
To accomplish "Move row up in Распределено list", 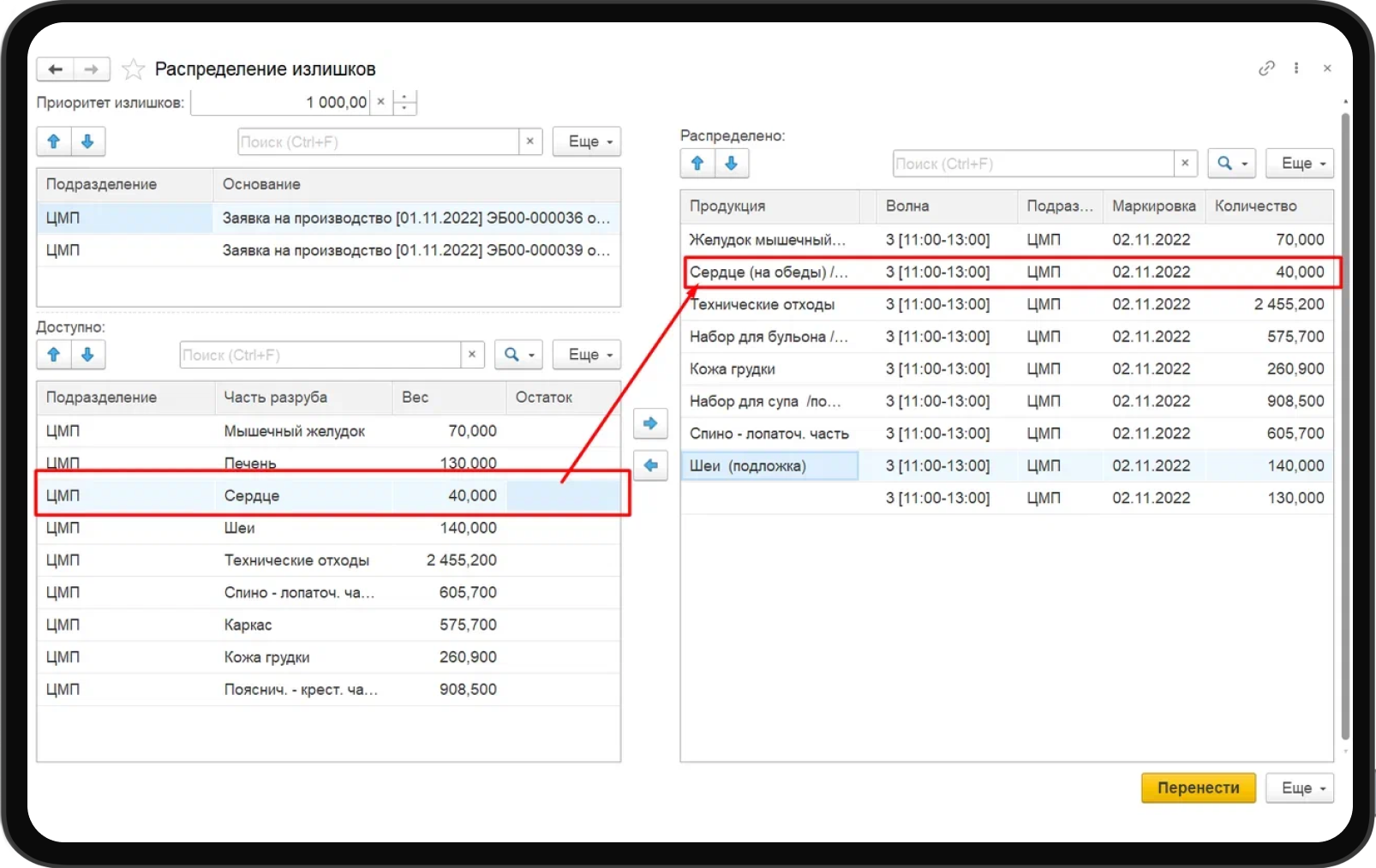I will click(x=697, y=164).
